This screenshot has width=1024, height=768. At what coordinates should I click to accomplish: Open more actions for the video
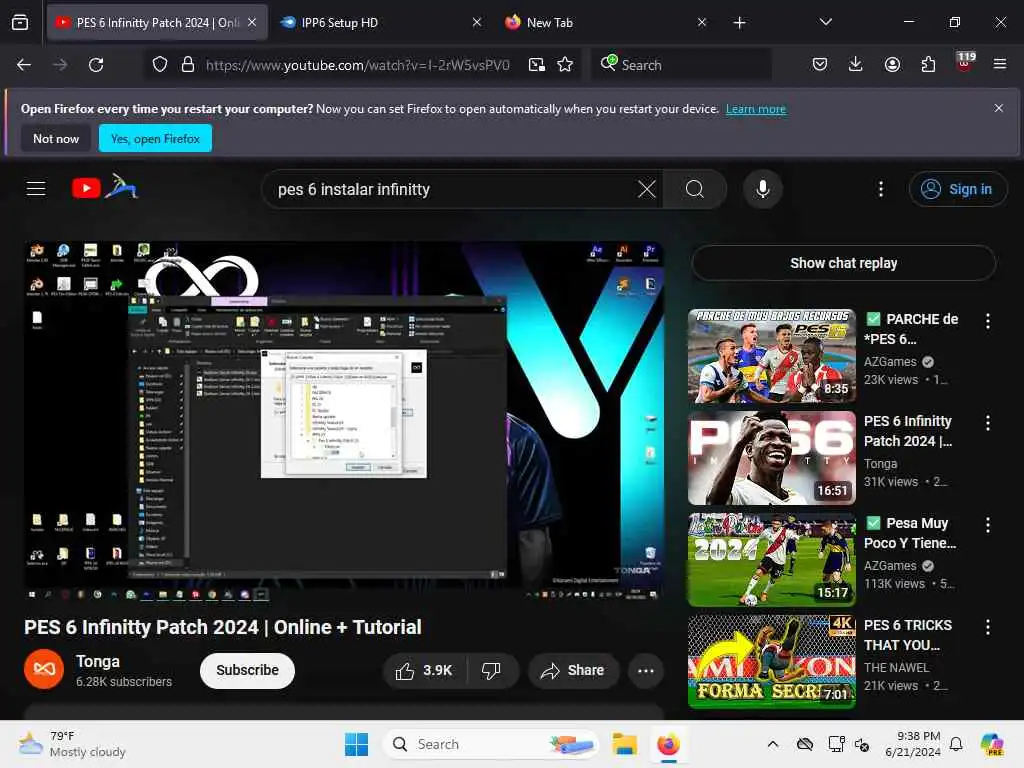pos(645,671)
